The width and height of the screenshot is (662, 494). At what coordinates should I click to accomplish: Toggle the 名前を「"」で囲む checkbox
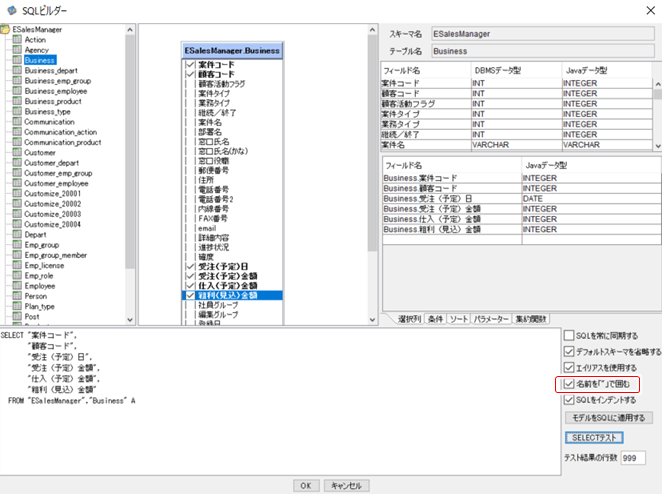coord(569,384)
